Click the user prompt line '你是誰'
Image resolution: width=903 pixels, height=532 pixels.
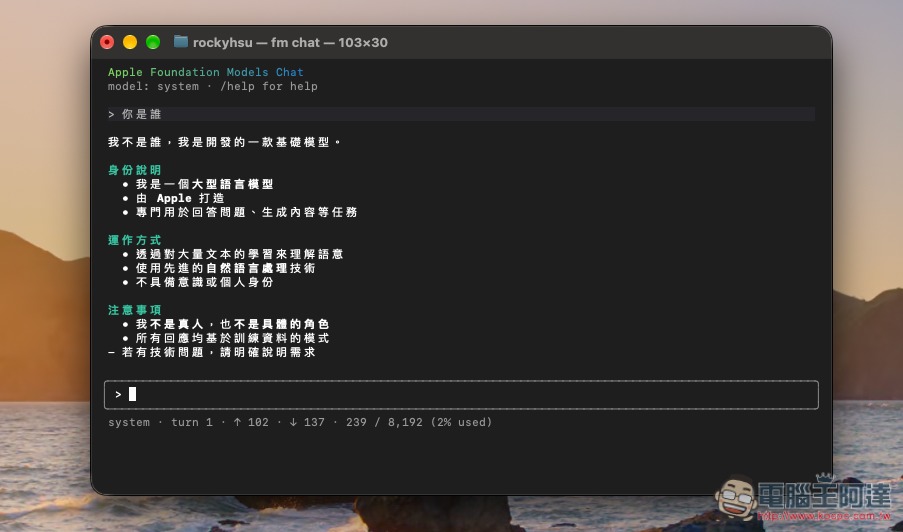tap(461, 114)
